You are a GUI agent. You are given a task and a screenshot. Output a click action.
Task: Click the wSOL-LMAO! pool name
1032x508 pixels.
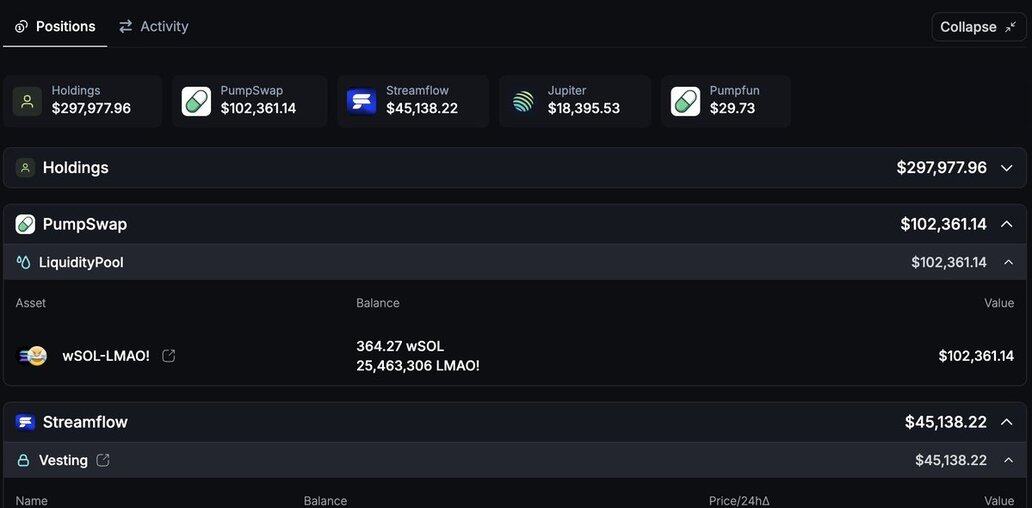[106, 356]
